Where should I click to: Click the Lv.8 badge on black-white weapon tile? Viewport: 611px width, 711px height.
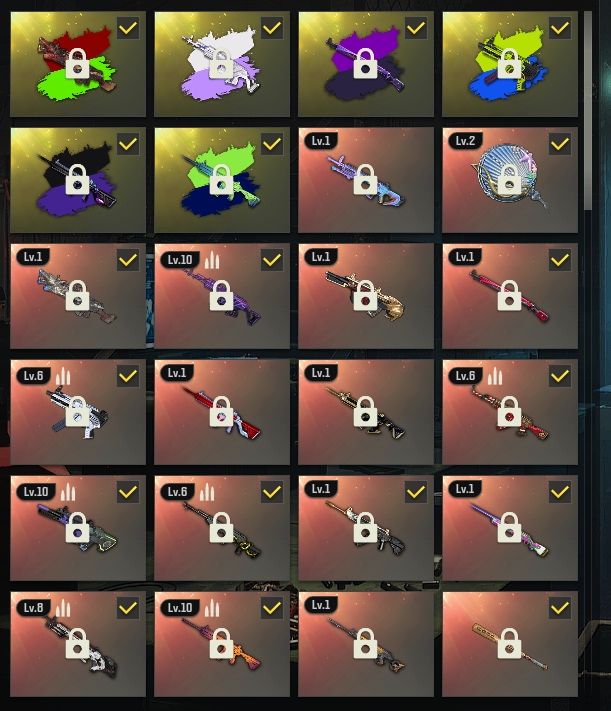(34, 608)
